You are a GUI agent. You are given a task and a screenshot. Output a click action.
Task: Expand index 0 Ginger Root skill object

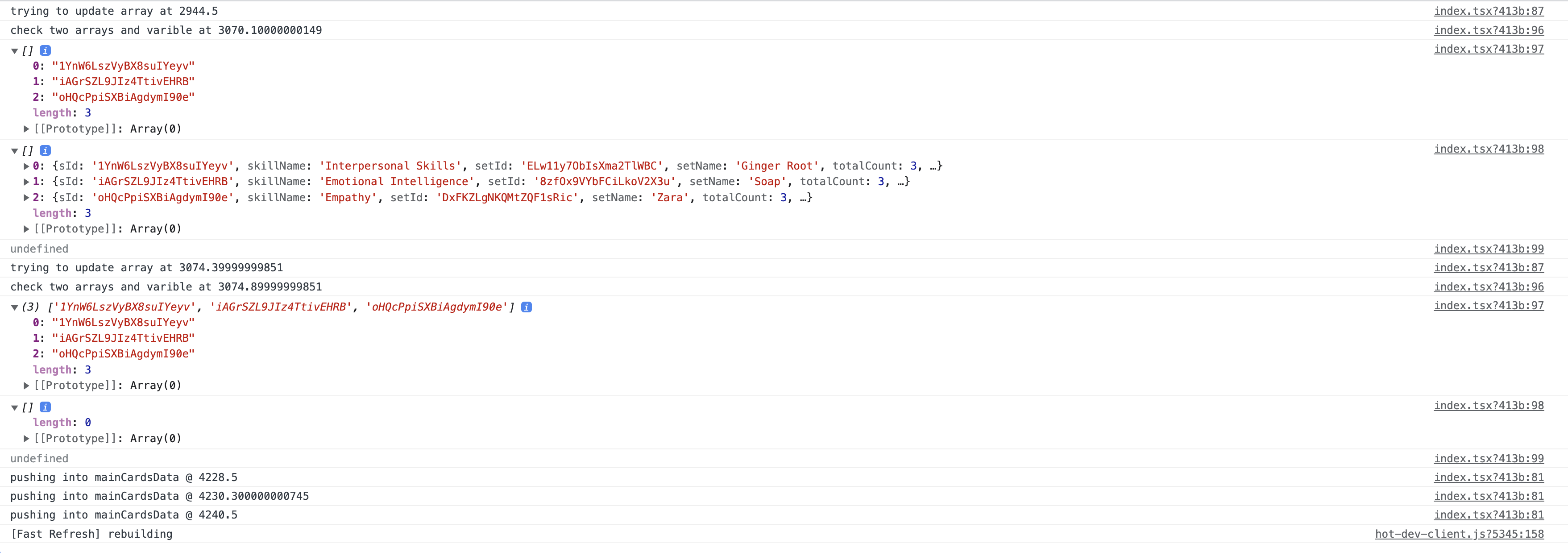[26, 165]
